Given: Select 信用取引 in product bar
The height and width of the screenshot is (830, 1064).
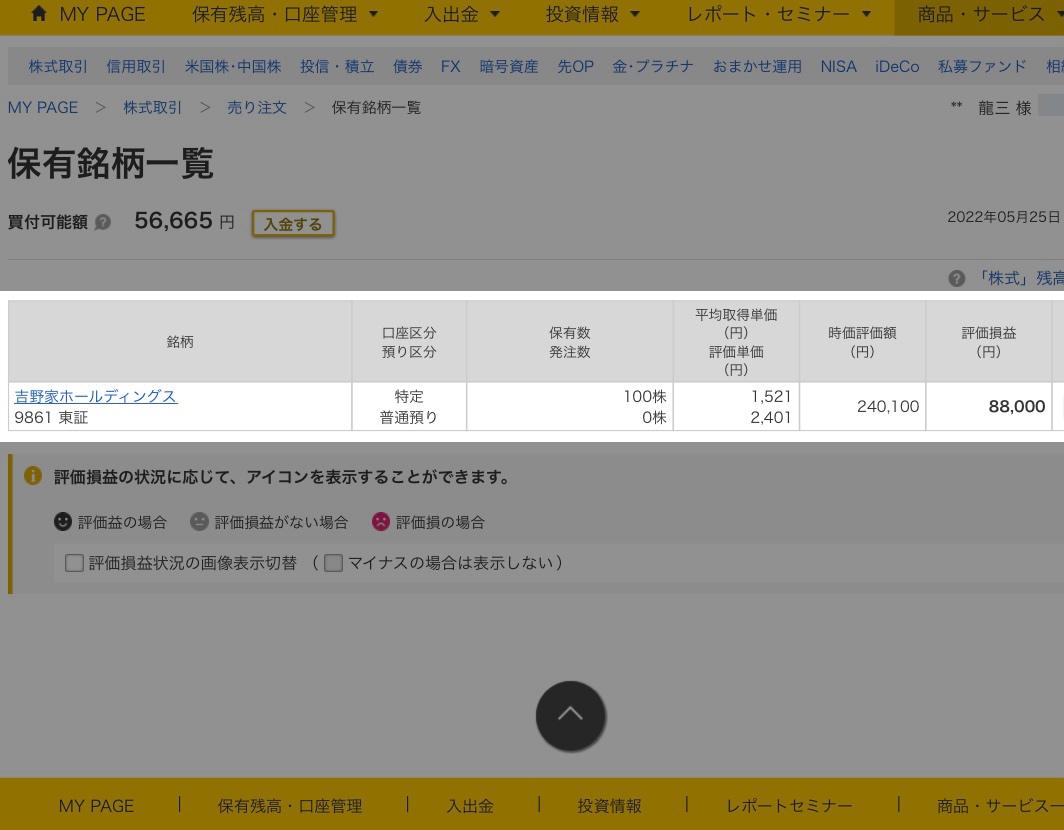Looking at the screenshot, I should coord(136,67).
